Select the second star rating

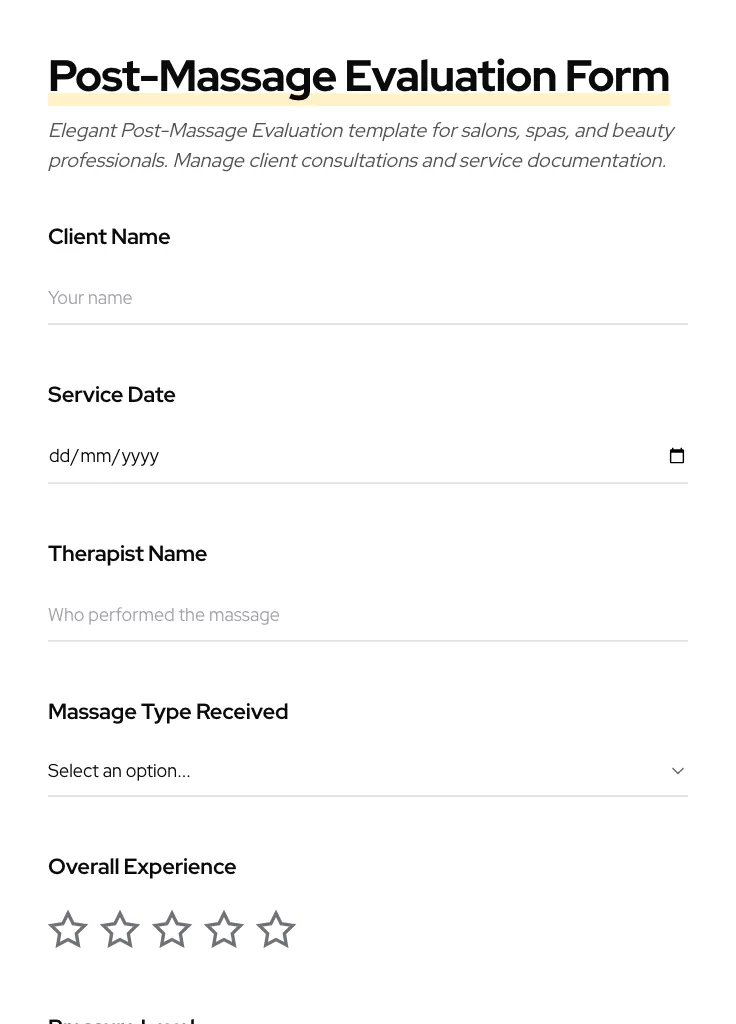[x=120, y=930]
